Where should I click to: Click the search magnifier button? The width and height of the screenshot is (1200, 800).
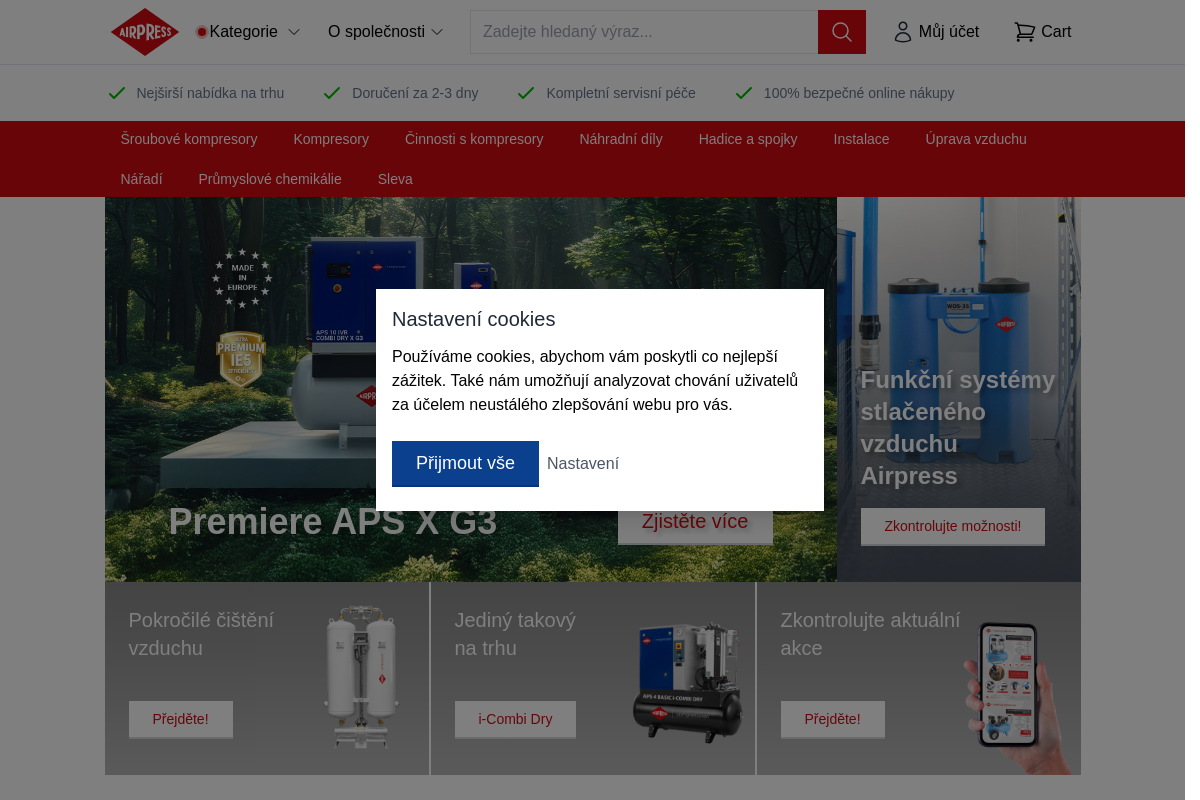point(842,32)
